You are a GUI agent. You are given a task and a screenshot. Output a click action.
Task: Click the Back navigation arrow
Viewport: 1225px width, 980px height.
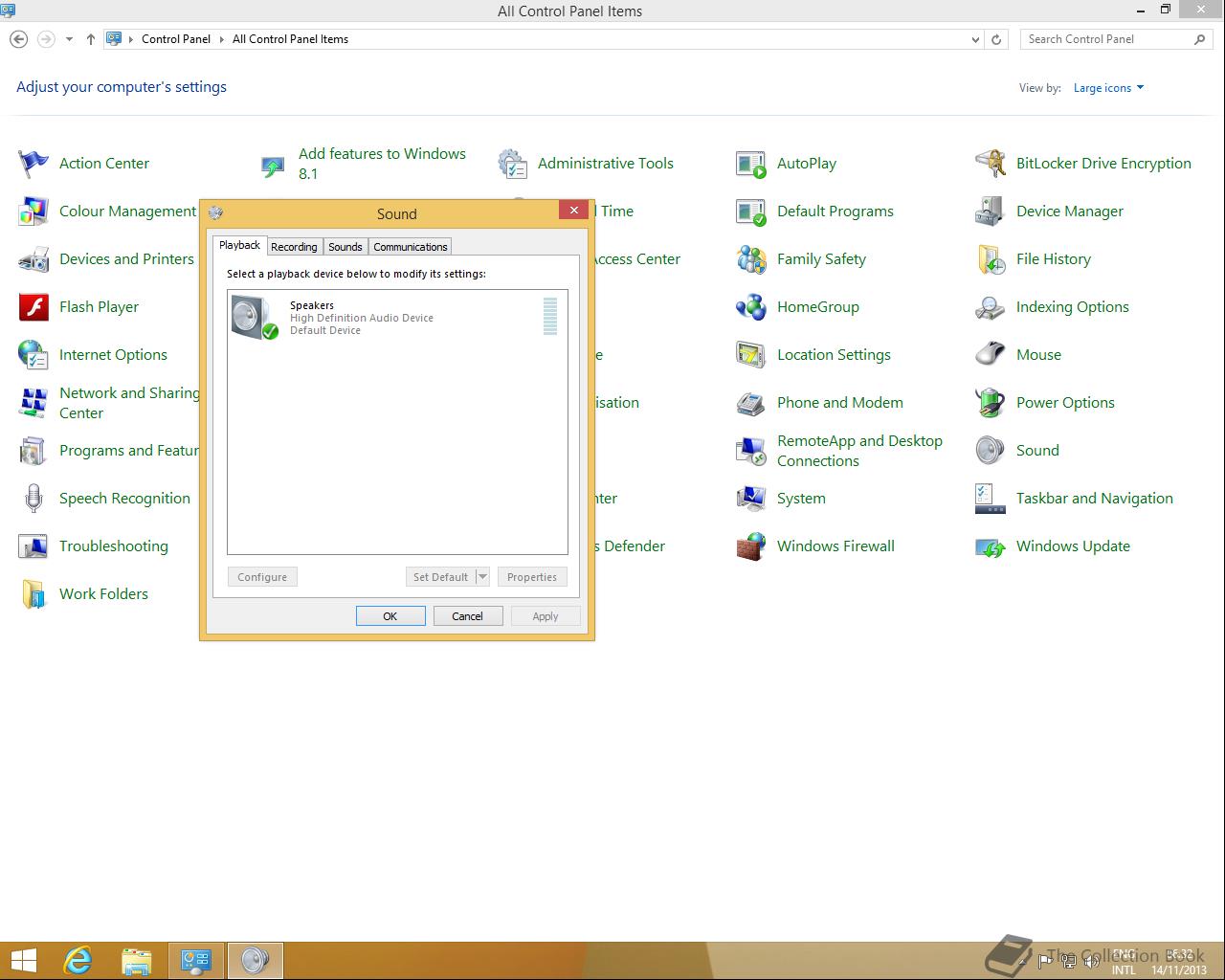click(x=18, y=39)
